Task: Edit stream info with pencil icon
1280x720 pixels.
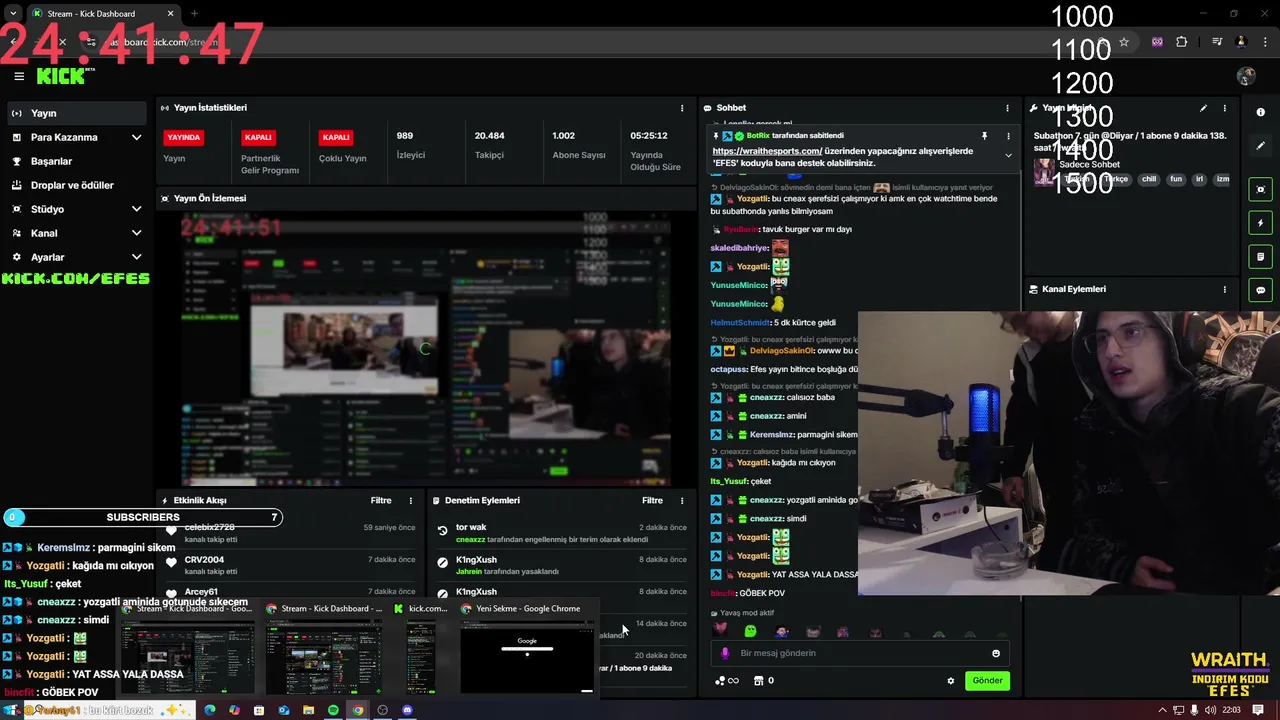Action: 1203,108
